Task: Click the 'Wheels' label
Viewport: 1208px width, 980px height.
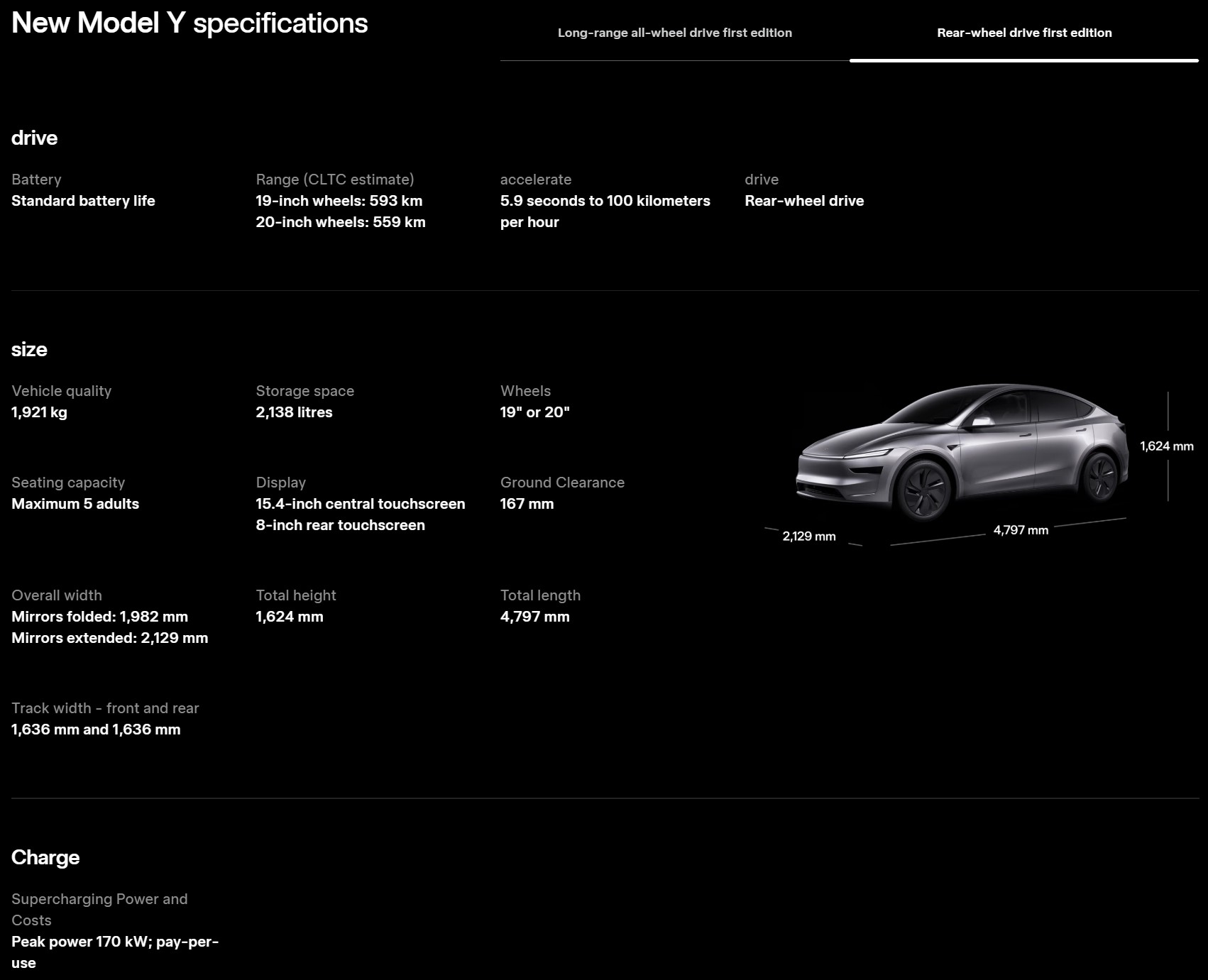Action: pos(525,391)
